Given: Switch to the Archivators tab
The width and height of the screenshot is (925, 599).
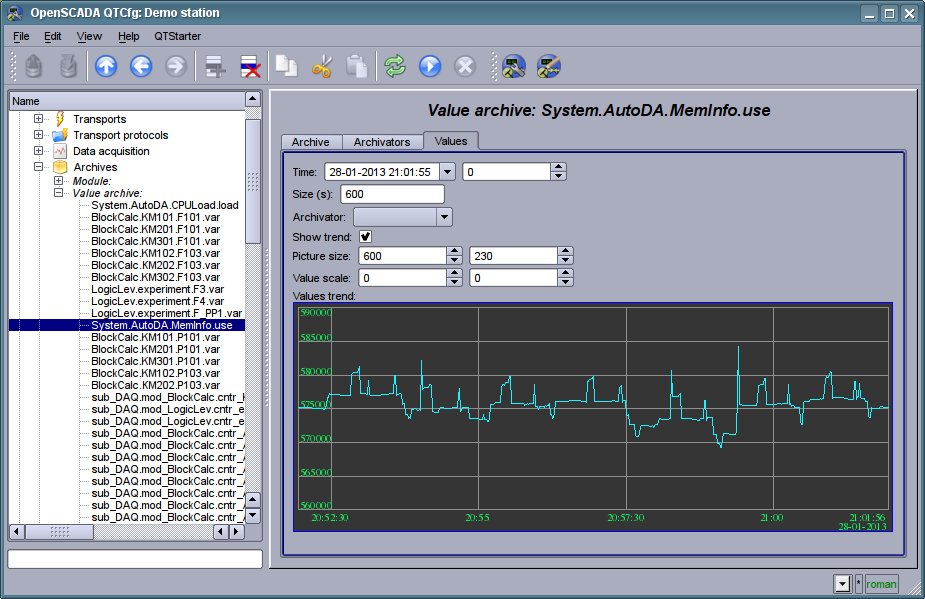Looking at the screenshot, I should (382, 142).
